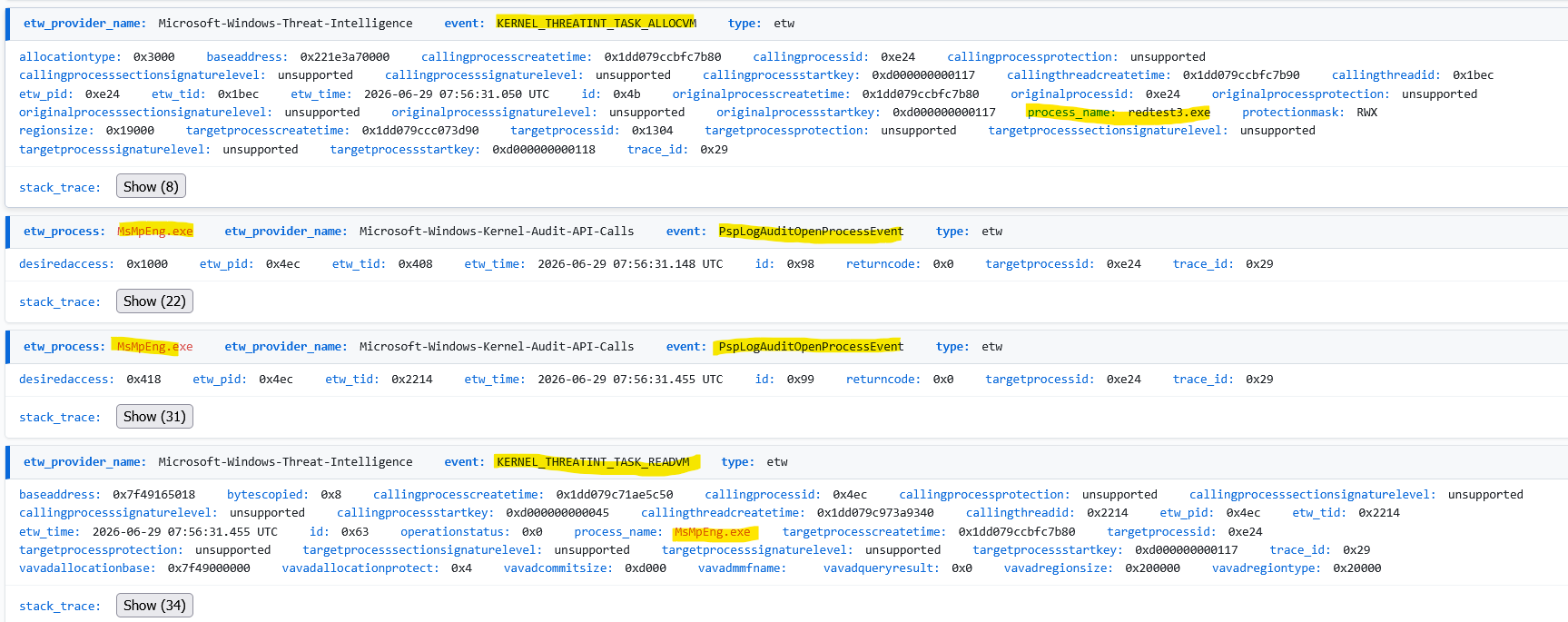
Task: Reveal the Show (34) stack trace
Action: click(154, 605)
